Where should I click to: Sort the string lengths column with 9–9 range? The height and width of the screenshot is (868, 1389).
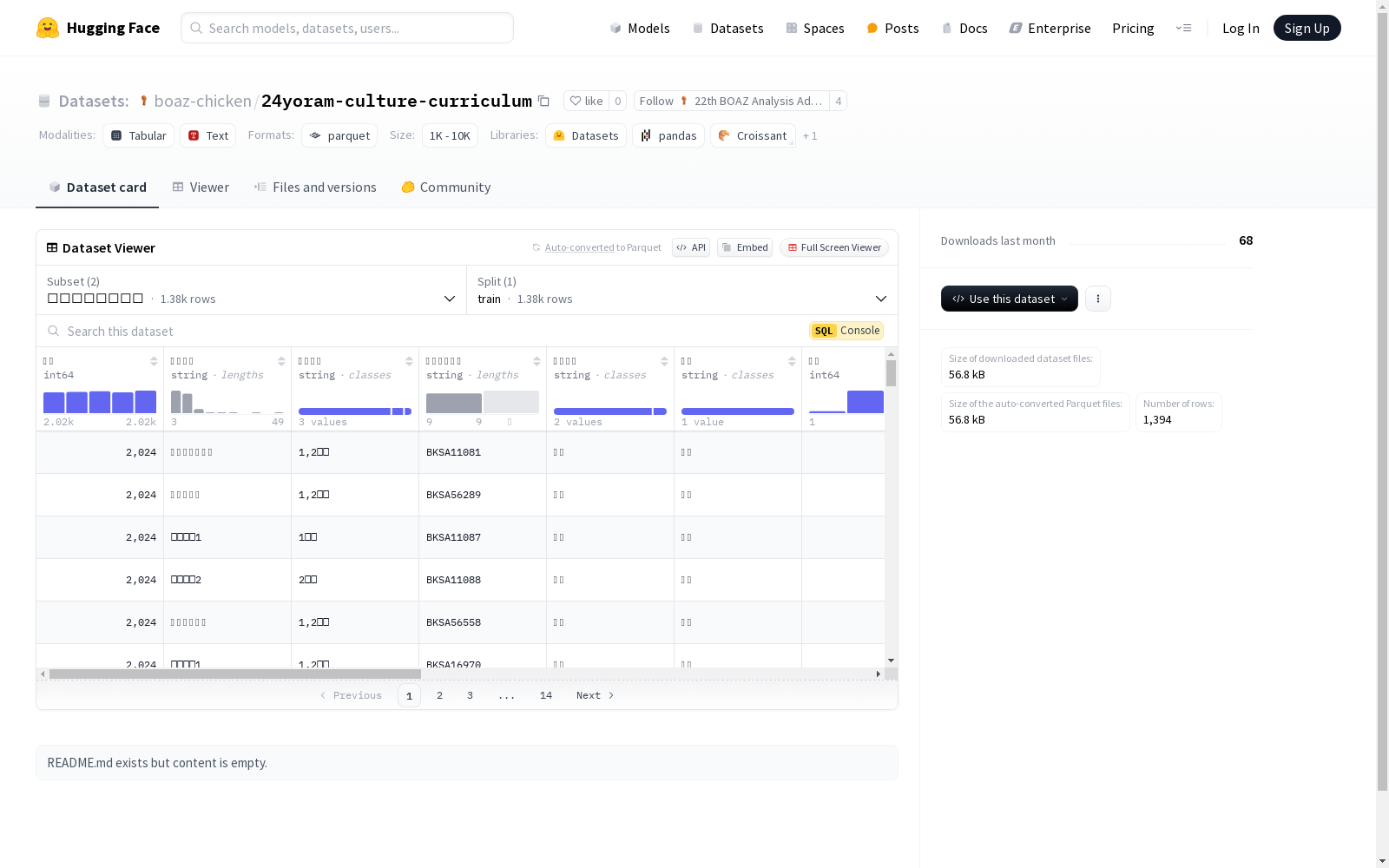coord(537,361)
